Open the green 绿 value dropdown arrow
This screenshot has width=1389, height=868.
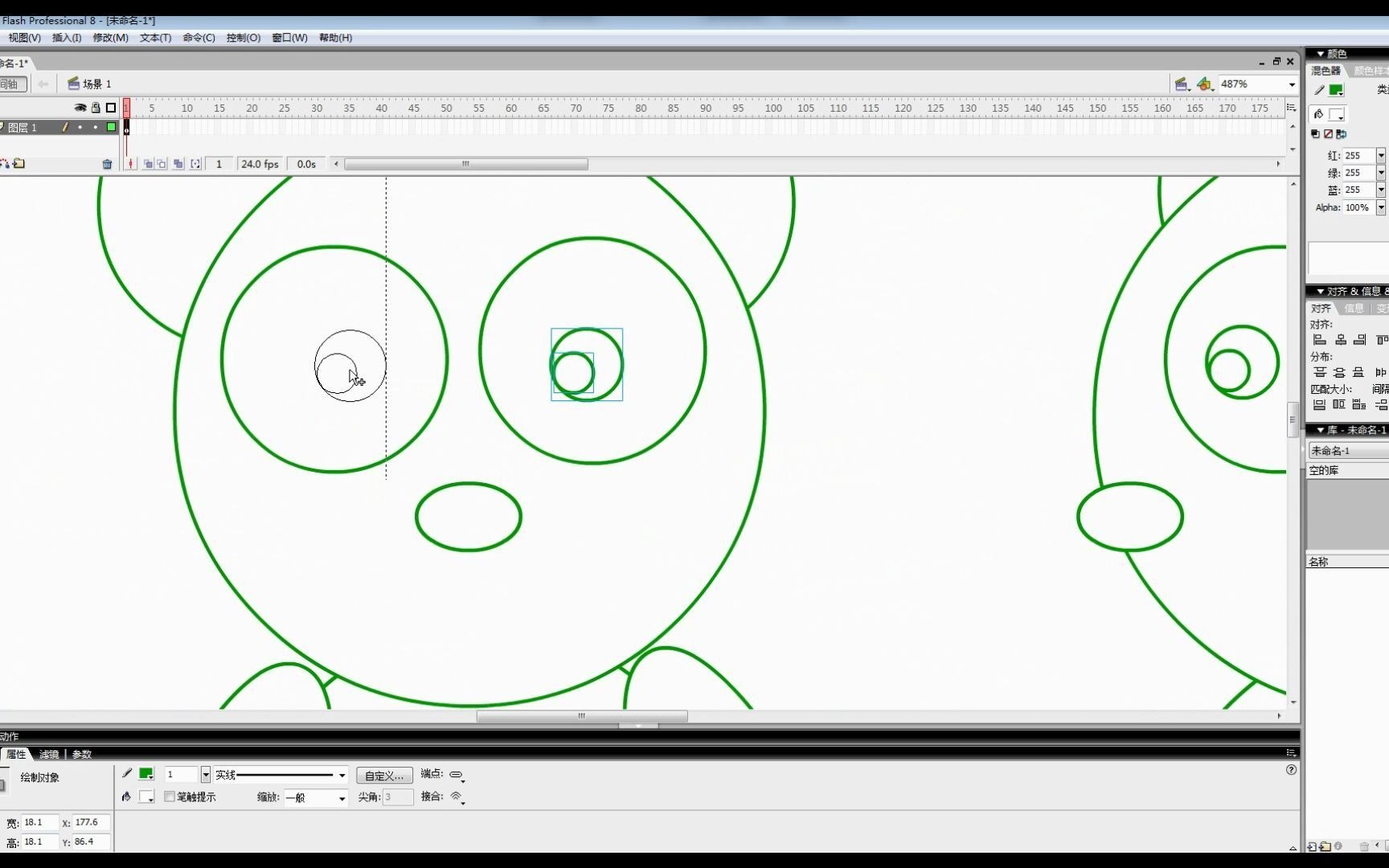click(1381, 173)
